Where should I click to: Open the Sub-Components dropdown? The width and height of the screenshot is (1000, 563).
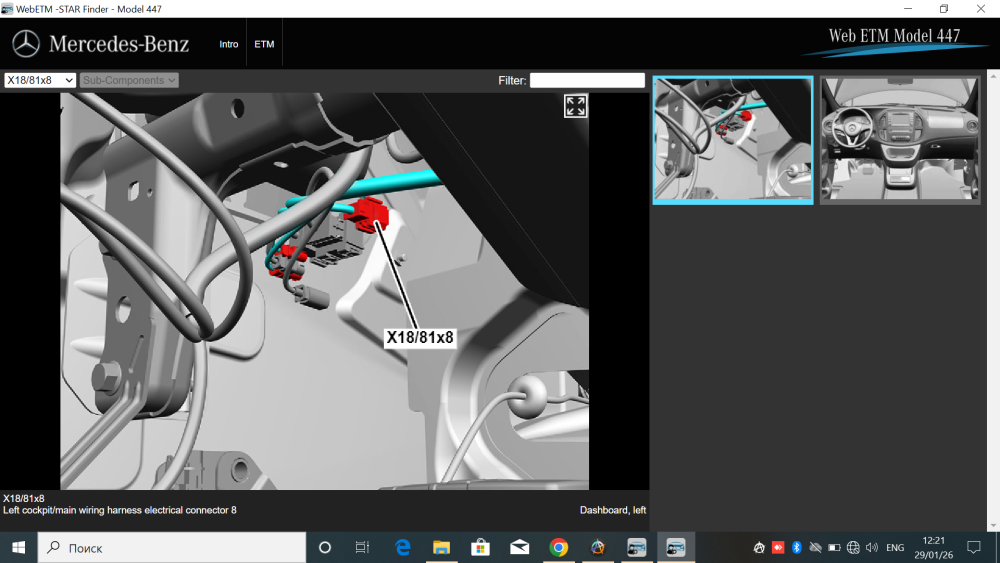[x=129, y=80]
